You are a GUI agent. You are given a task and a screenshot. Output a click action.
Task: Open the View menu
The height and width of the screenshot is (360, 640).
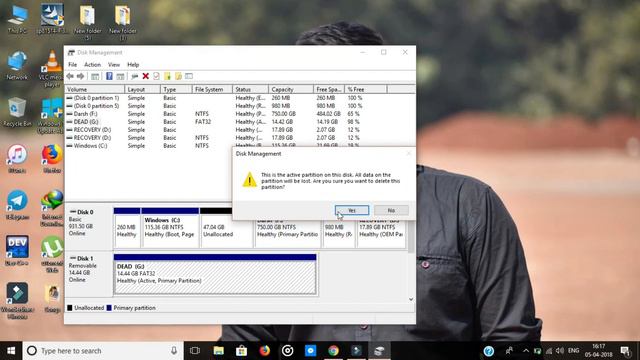pyautogui.click(x=114, y=64)
